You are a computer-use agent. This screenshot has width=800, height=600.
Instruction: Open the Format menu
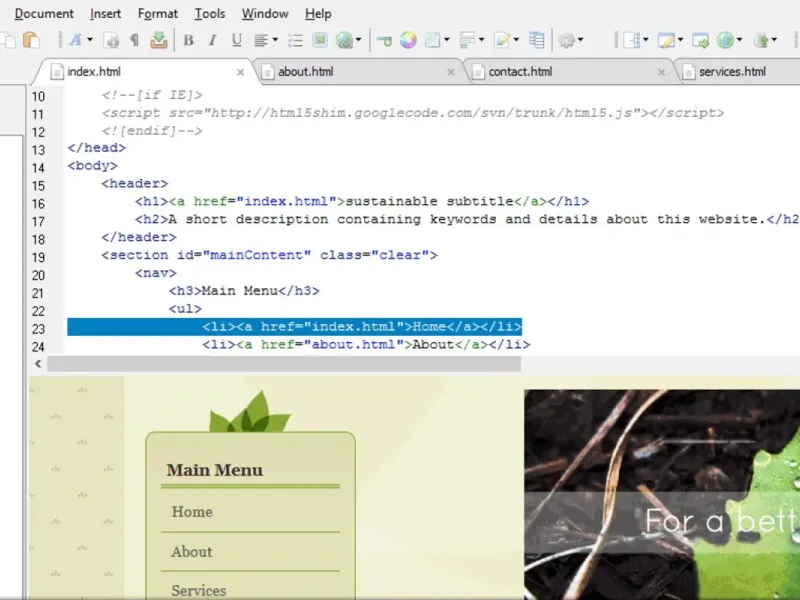(x=158, y=13)
